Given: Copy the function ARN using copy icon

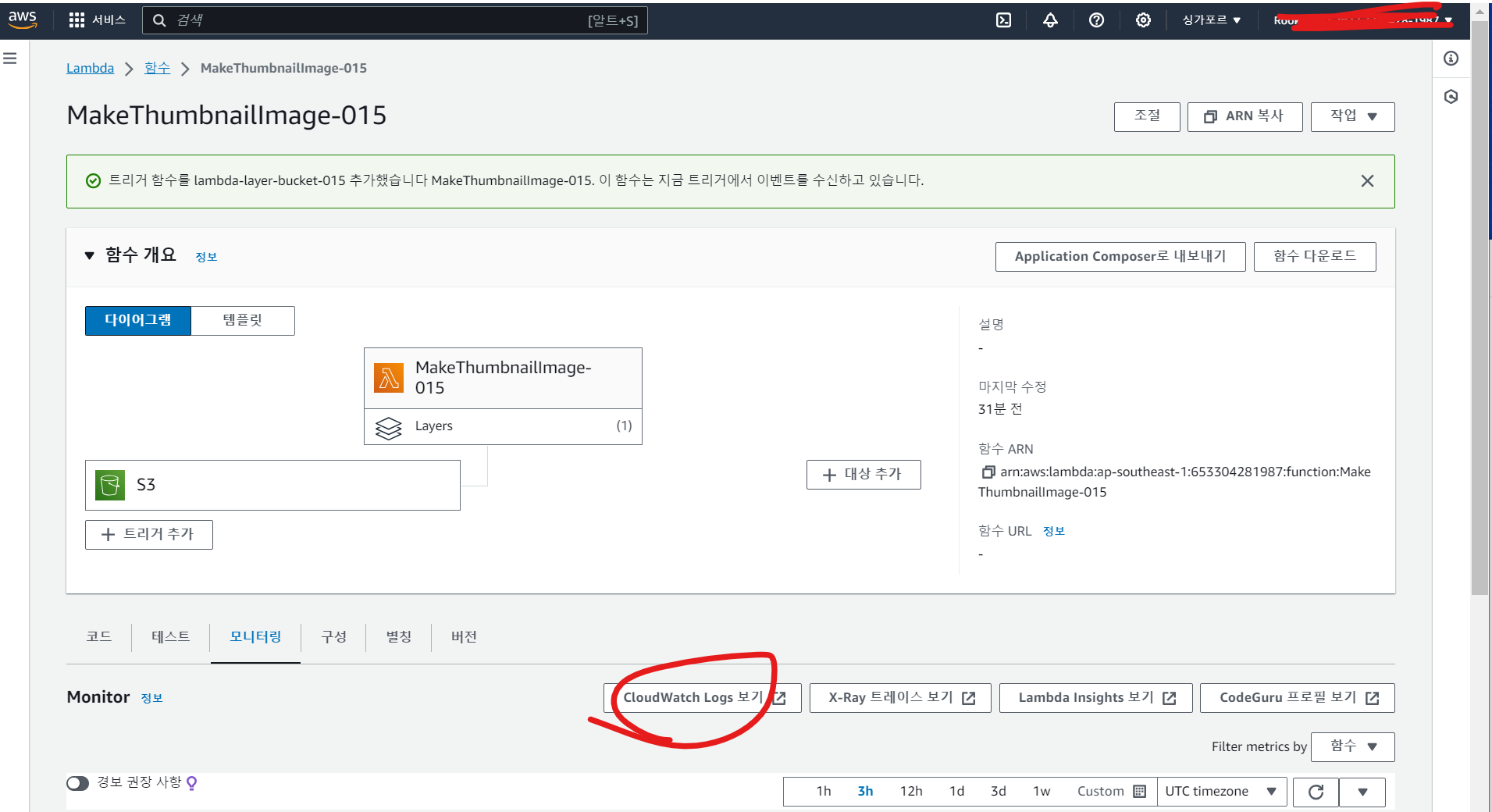Looking at the screenshot, I should [x=988, y=472].
